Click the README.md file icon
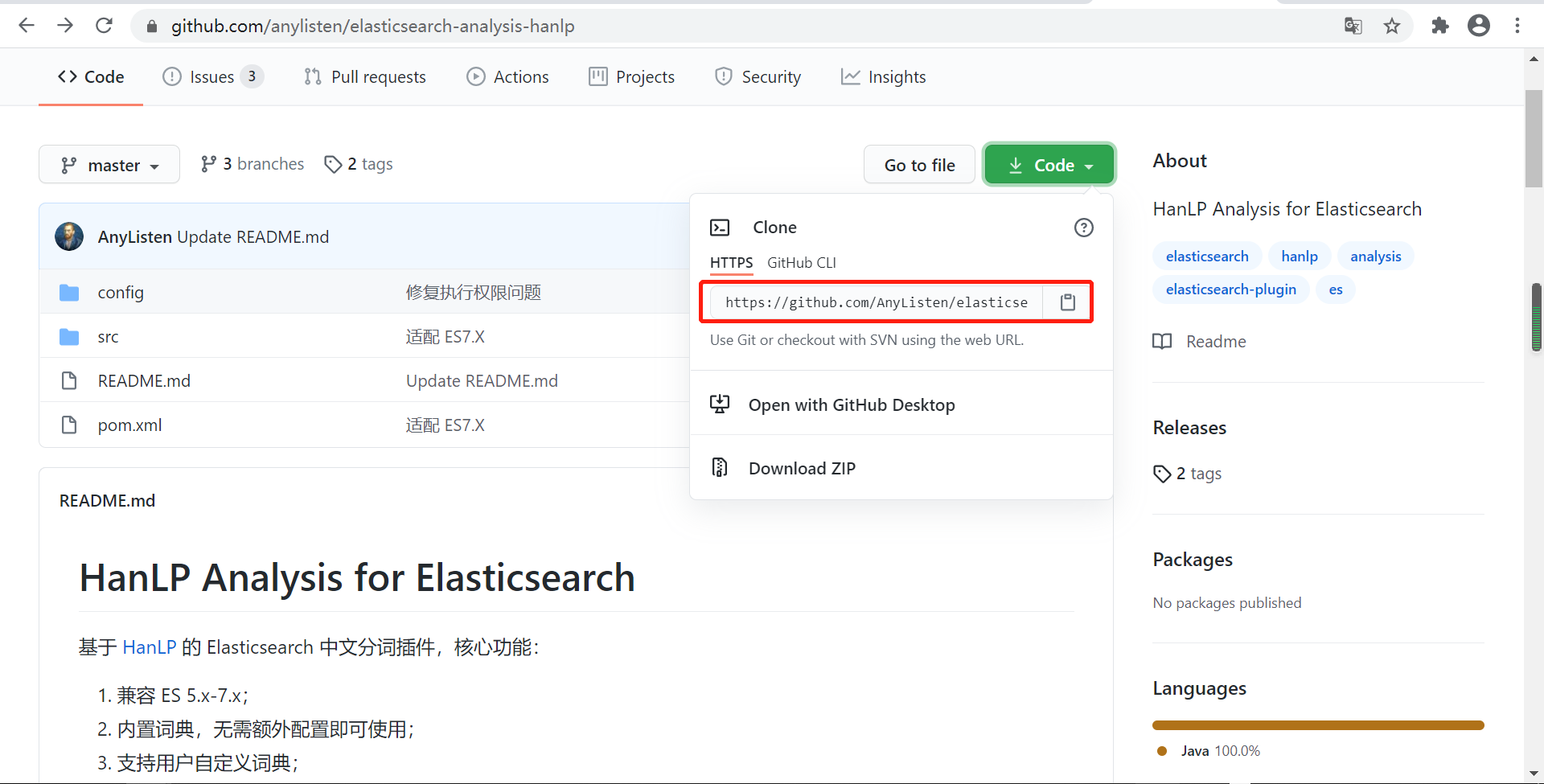 pos(69,380)
